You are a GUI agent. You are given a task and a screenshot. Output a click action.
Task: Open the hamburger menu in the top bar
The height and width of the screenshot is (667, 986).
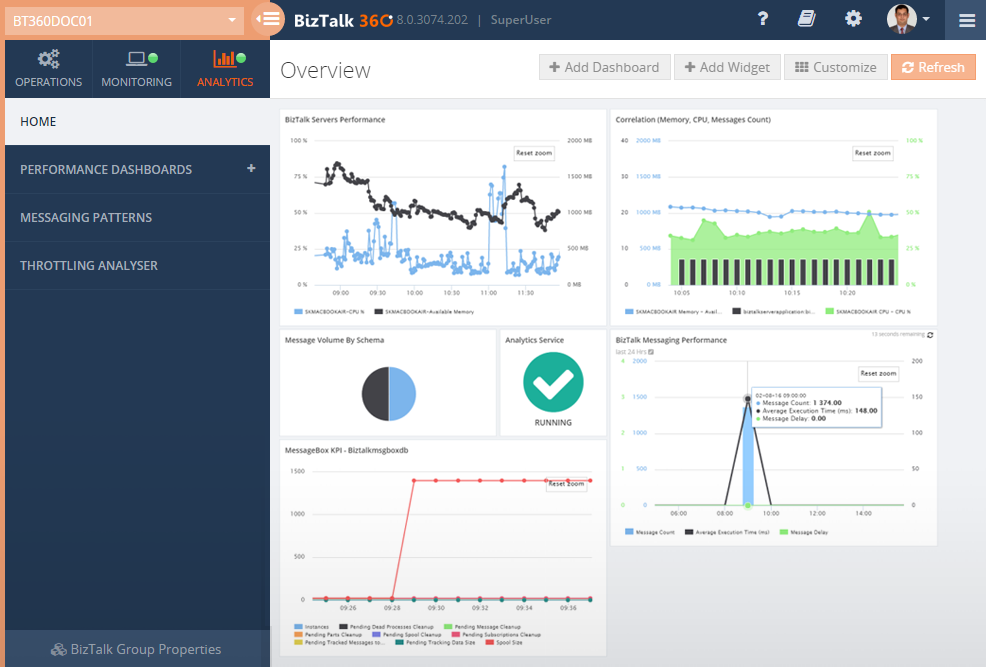click(x=965, y=20)
